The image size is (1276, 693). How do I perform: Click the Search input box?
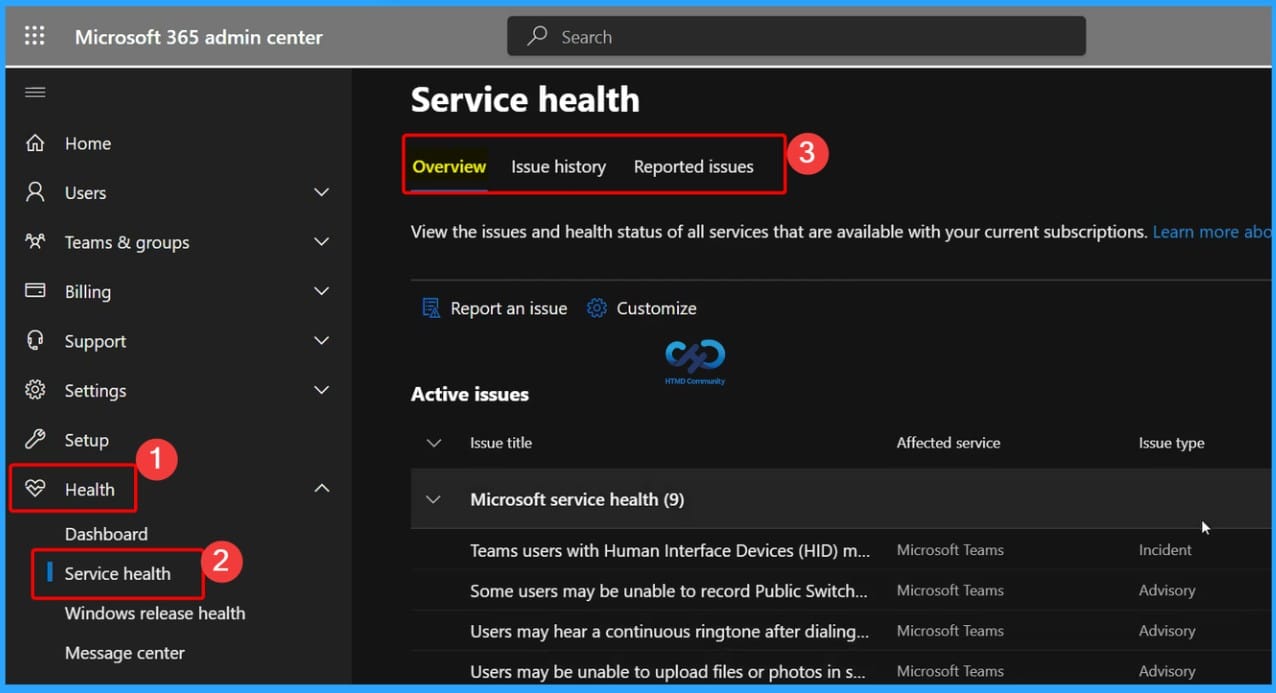[x=796, y=36]
